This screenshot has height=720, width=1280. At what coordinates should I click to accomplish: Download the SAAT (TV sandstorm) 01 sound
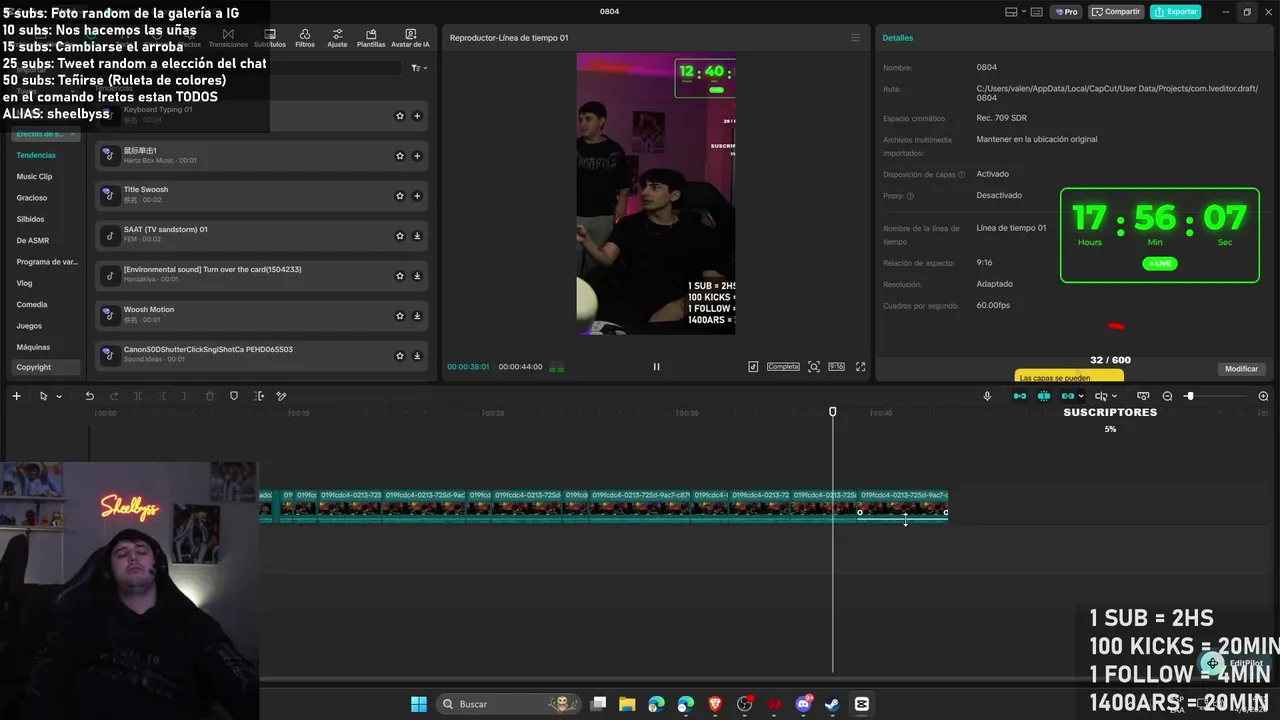coord(417,236)
